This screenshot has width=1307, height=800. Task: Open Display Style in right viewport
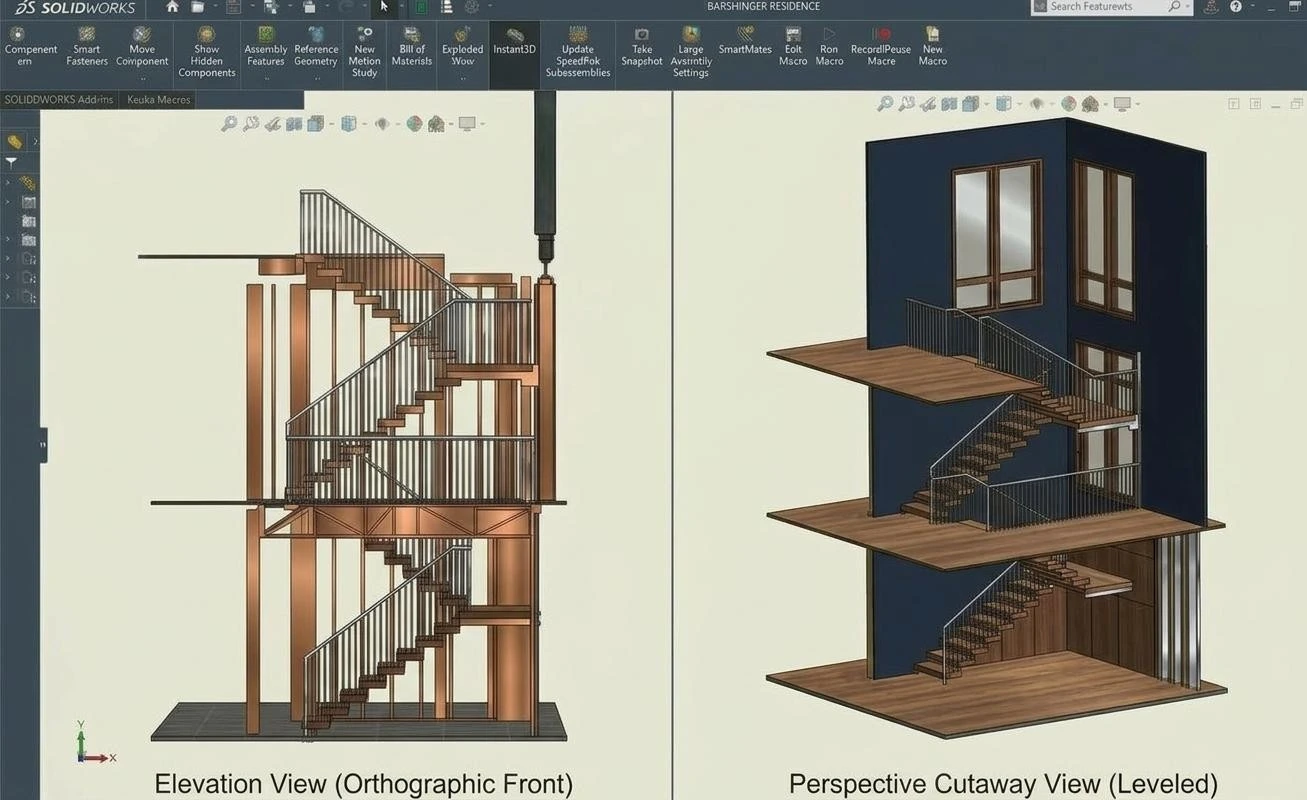click(1003, 104)
